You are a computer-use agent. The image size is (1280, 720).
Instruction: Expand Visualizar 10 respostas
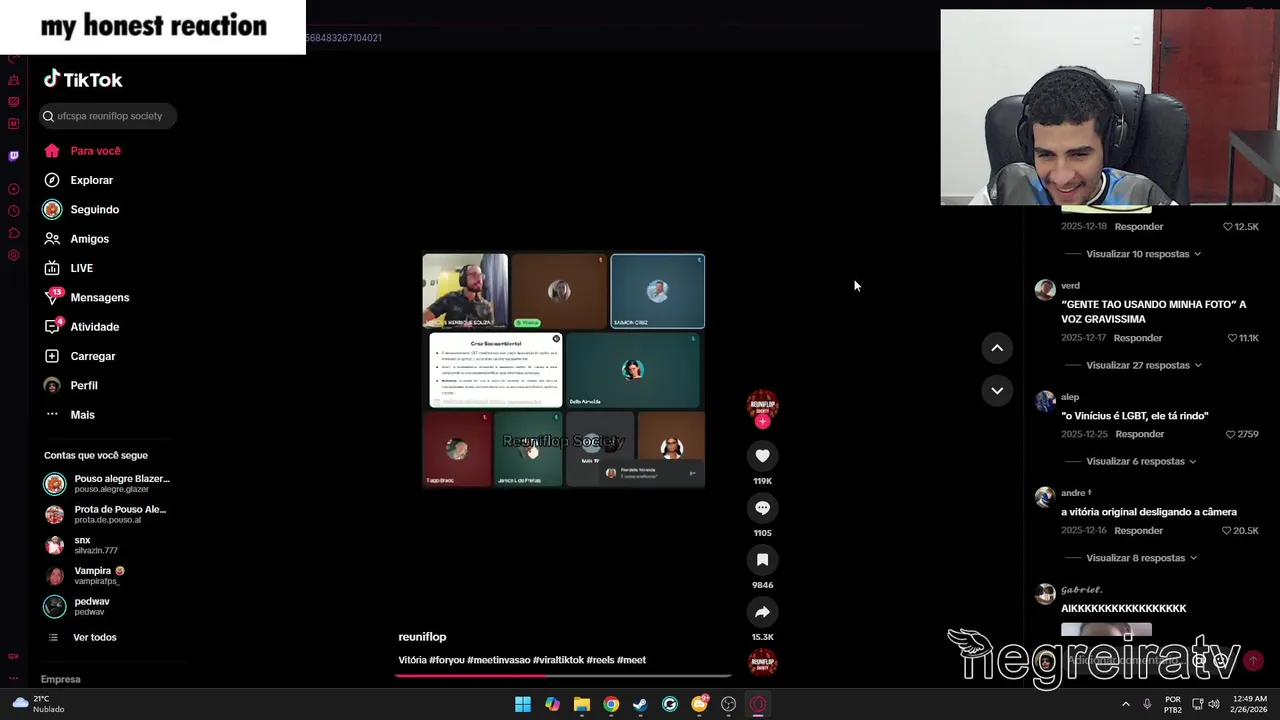pyautogui.click(x=1143, y=254)
